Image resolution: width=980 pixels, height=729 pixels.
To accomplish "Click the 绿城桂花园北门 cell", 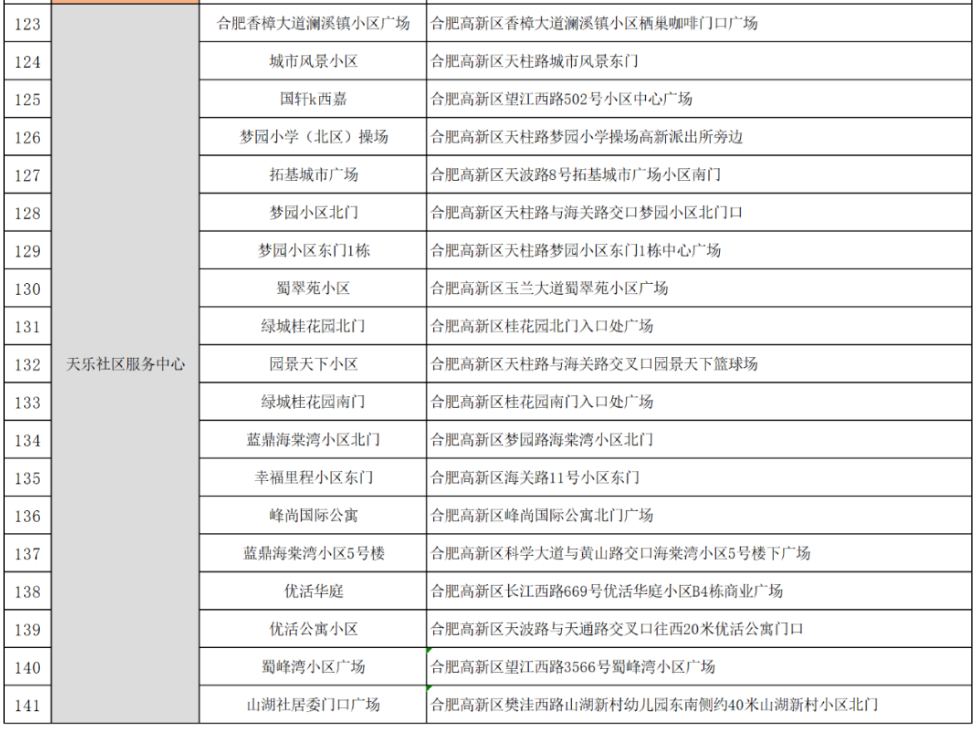I will point(313,326).
